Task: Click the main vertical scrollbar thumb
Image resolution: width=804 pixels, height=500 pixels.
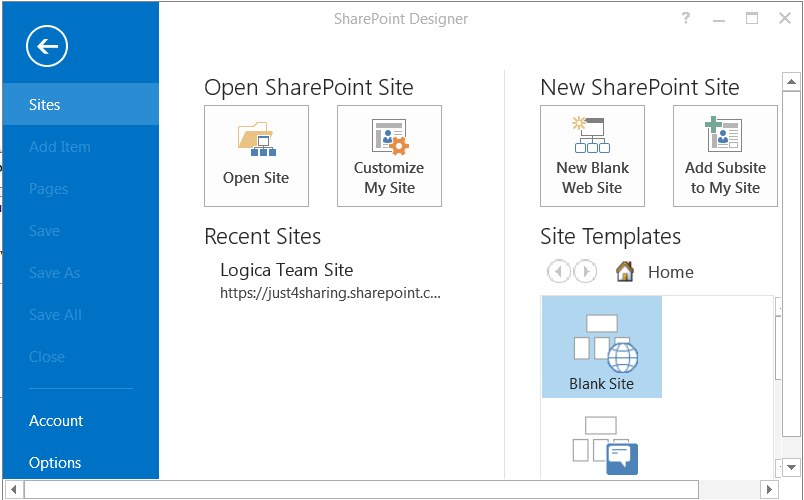Action: tap(791, 263)
